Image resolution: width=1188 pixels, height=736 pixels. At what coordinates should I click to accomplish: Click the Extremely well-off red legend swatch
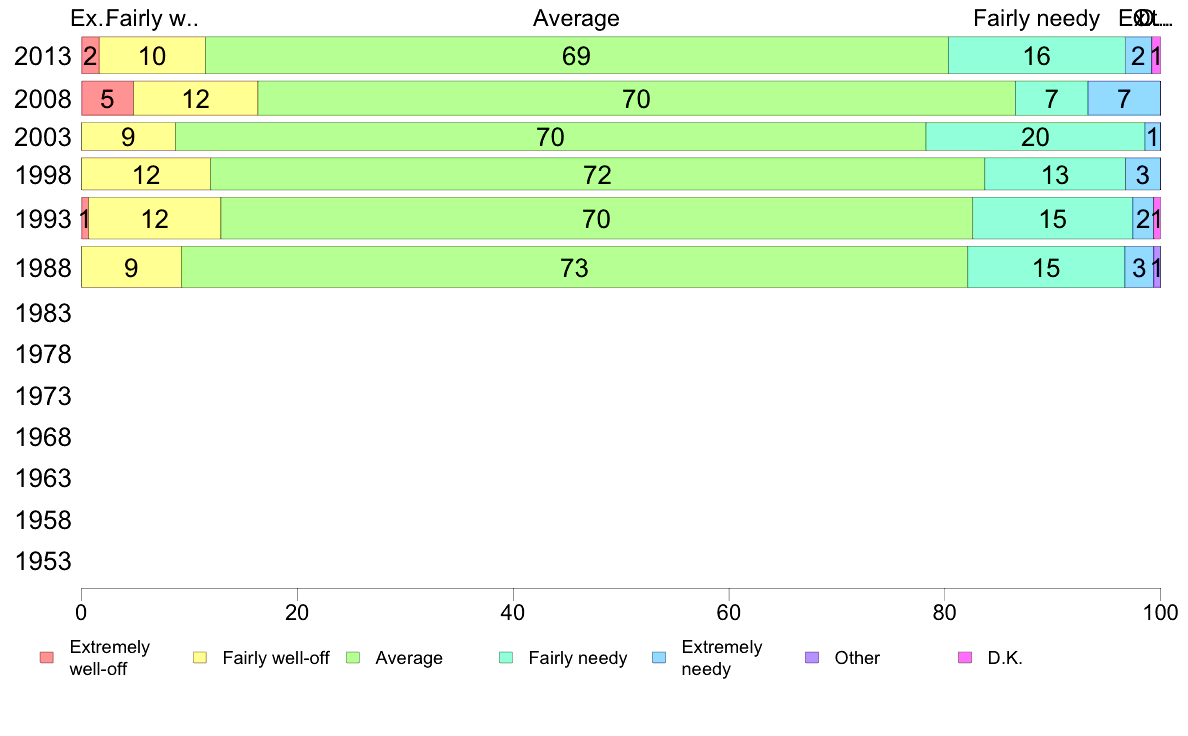point(47,657)
